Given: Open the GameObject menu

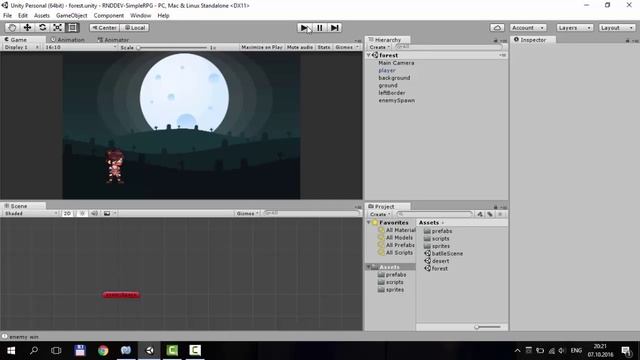Looking at the screenshot, I should click(72, 16).
